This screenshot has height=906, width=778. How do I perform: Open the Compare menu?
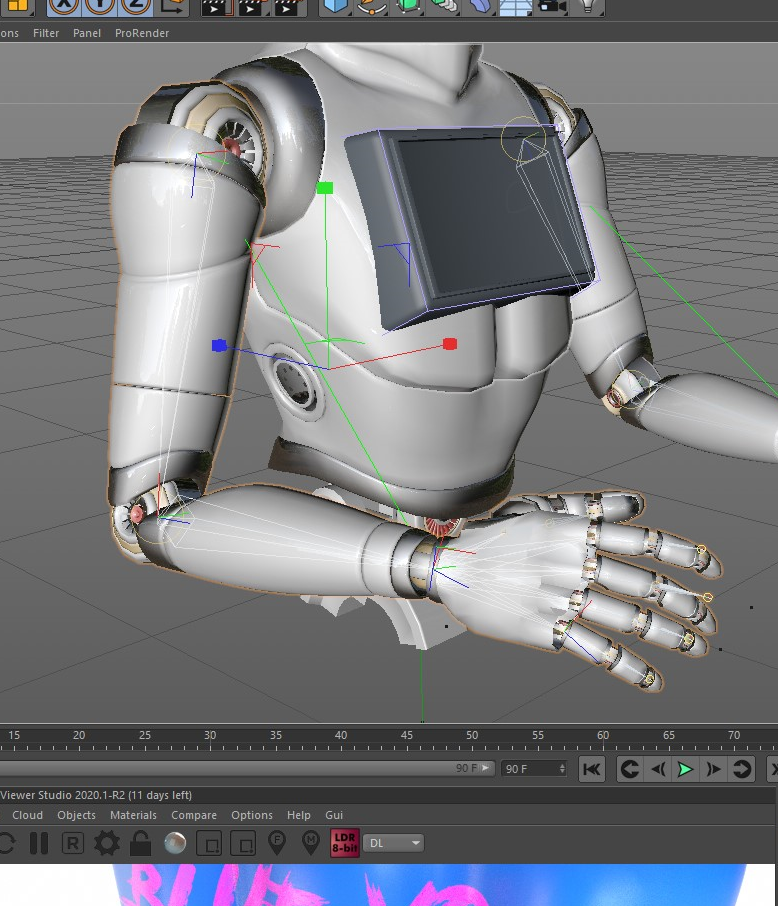[x=194, y=815]
